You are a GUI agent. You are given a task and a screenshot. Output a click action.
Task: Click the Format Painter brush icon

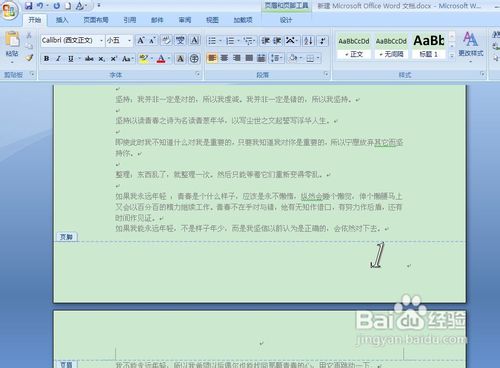[29, 58]
